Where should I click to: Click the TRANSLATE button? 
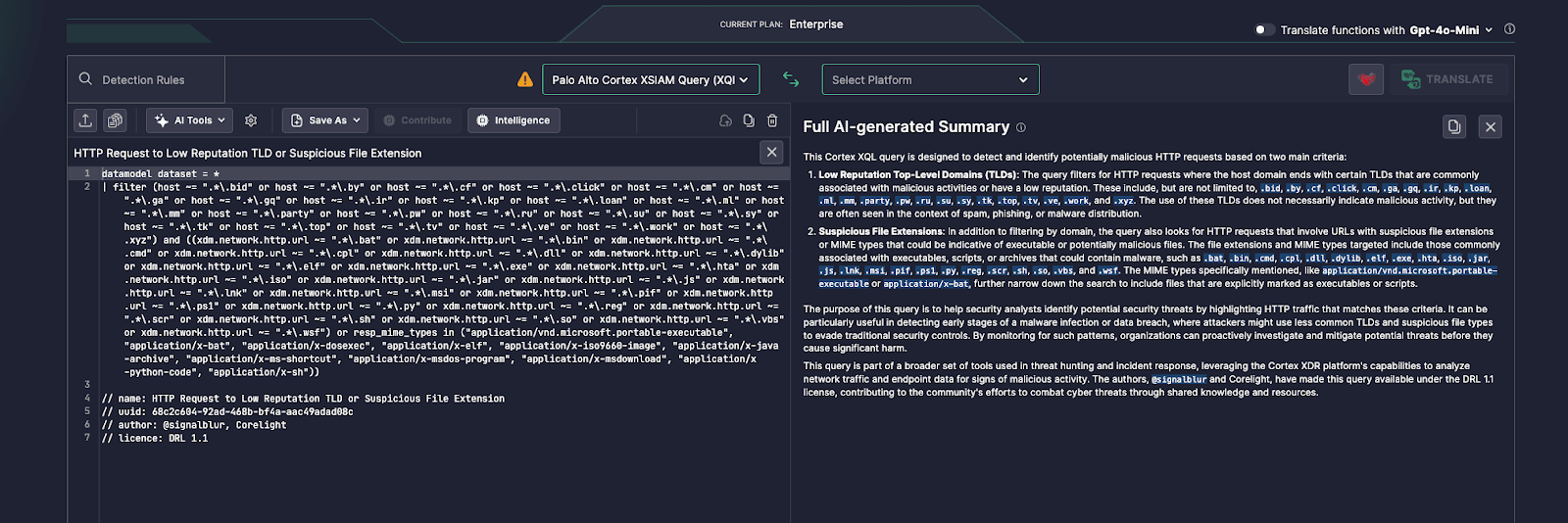tap(1446, 79)
